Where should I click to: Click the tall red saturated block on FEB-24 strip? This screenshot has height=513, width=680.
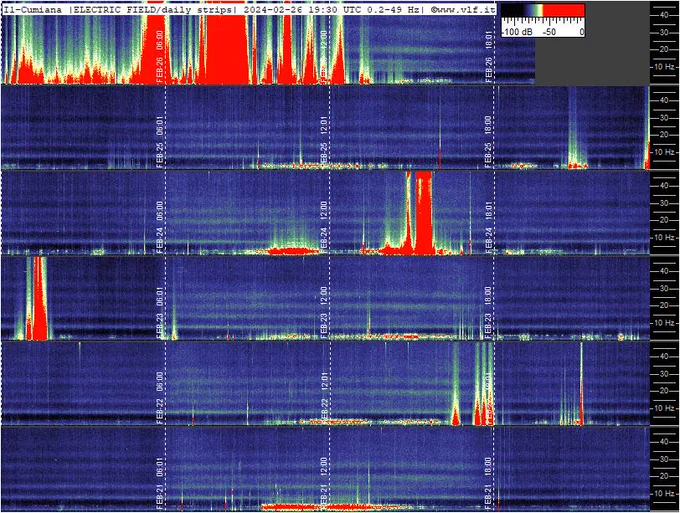[x=424, y=212]
